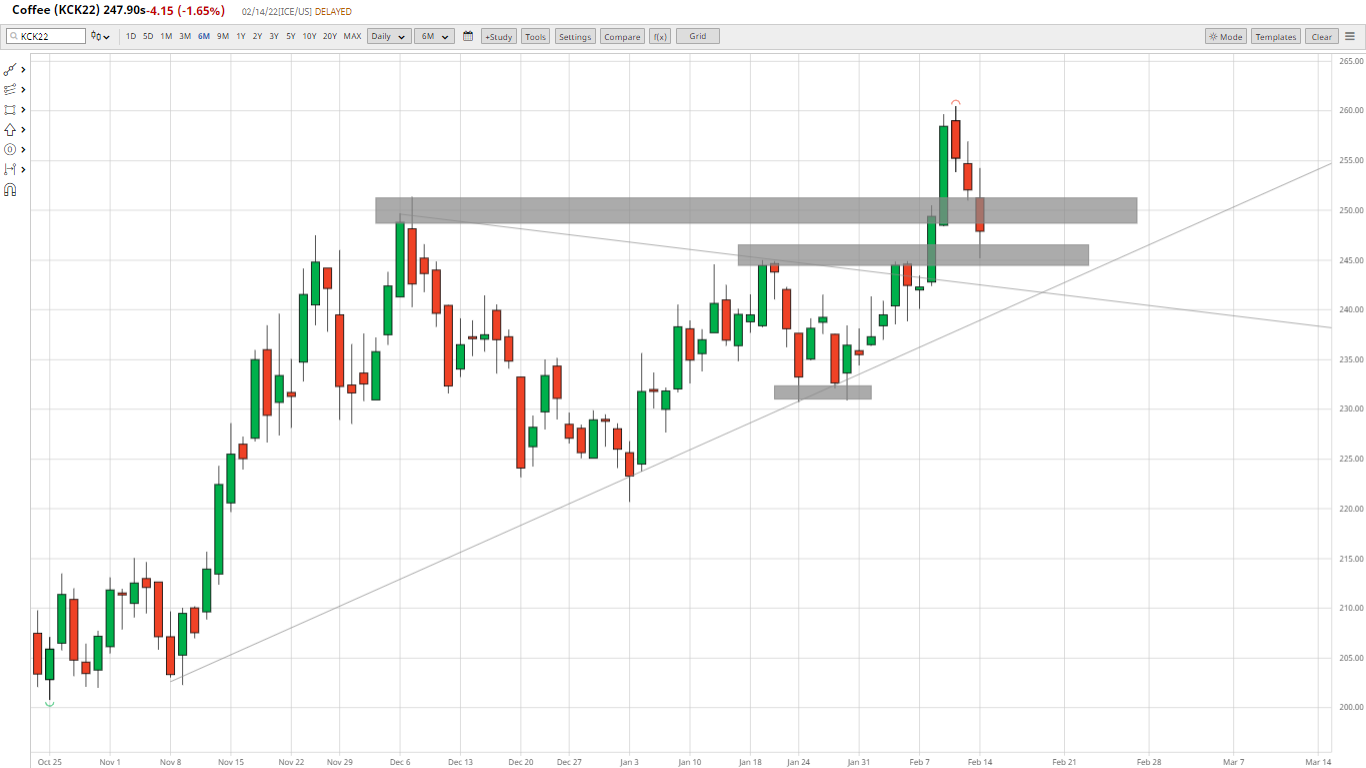Switch to the 10Y time range

[x=309, y=36]
